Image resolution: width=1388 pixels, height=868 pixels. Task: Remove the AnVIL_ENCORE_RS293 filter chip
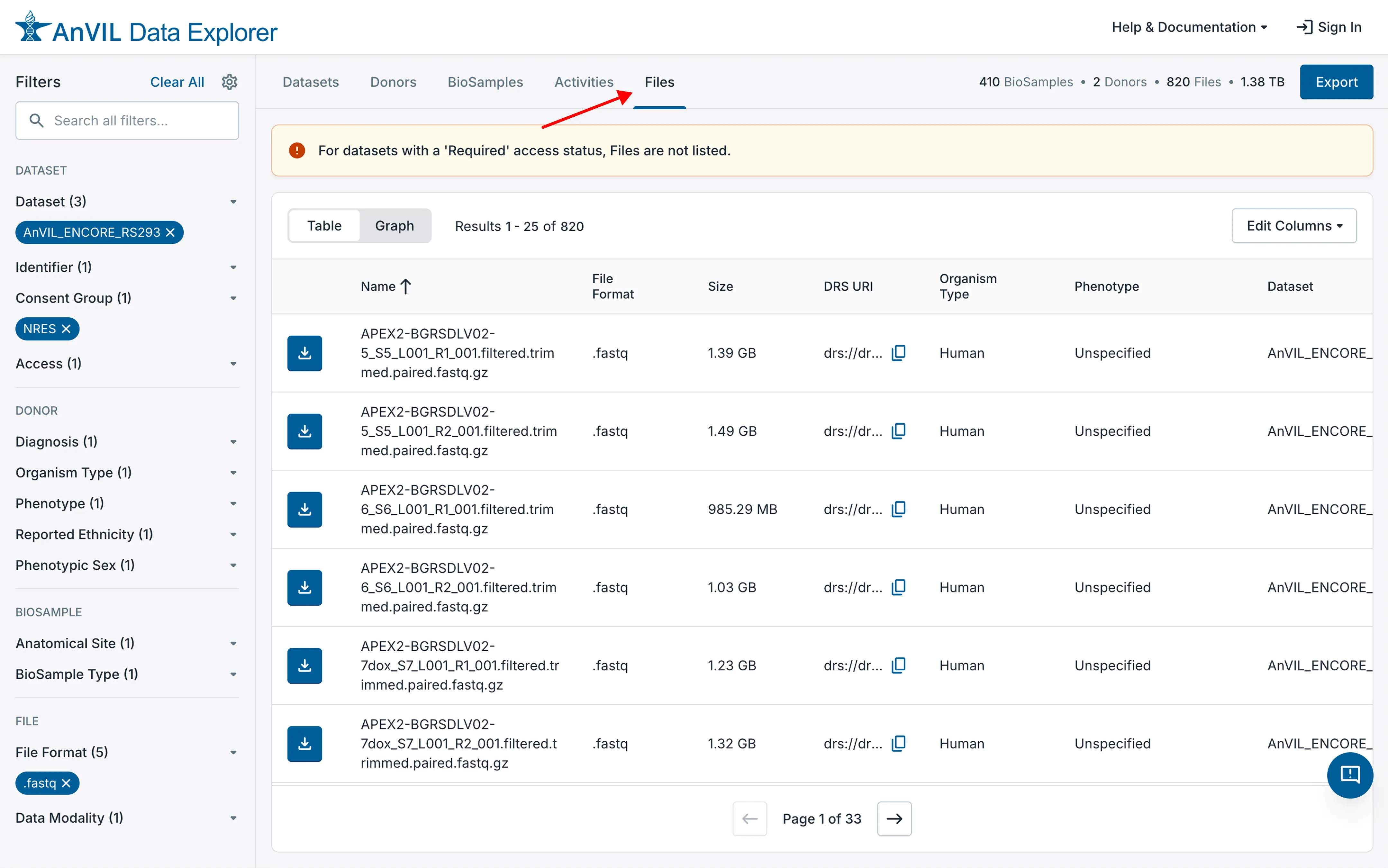pyautogui.click(x=170, y=232)
